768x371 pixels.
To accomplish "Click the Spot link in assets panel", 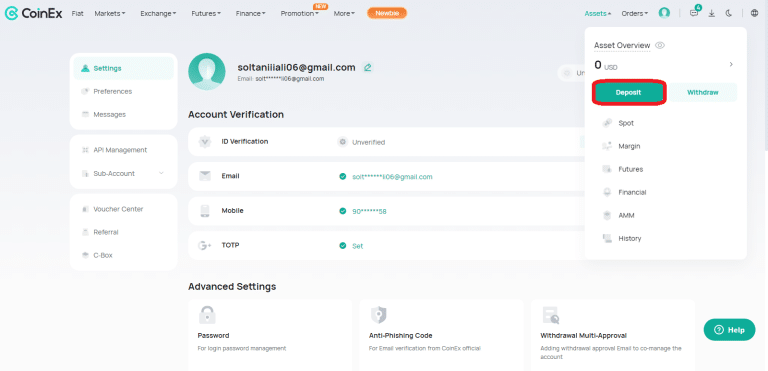I will [x=626, y=123].
